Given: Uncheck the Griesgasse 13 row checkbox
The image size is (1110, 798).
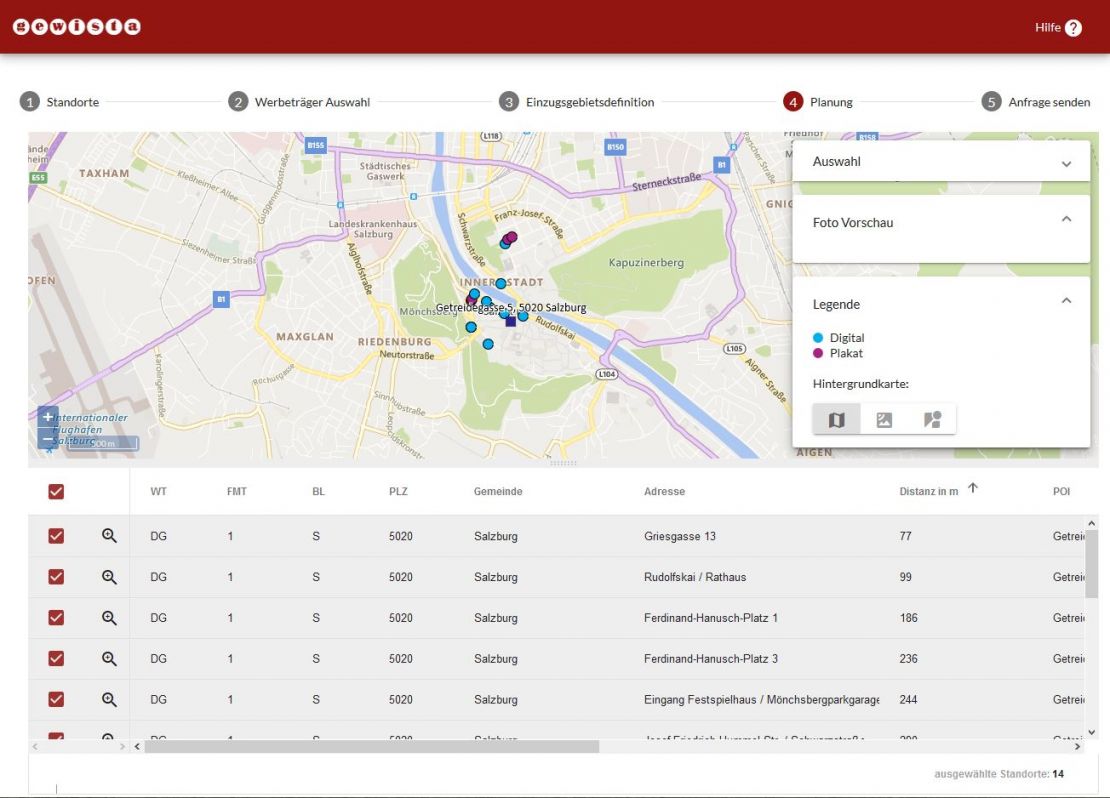Looking at the screenshot, I should pyautogui.click(x=56, y=536).
